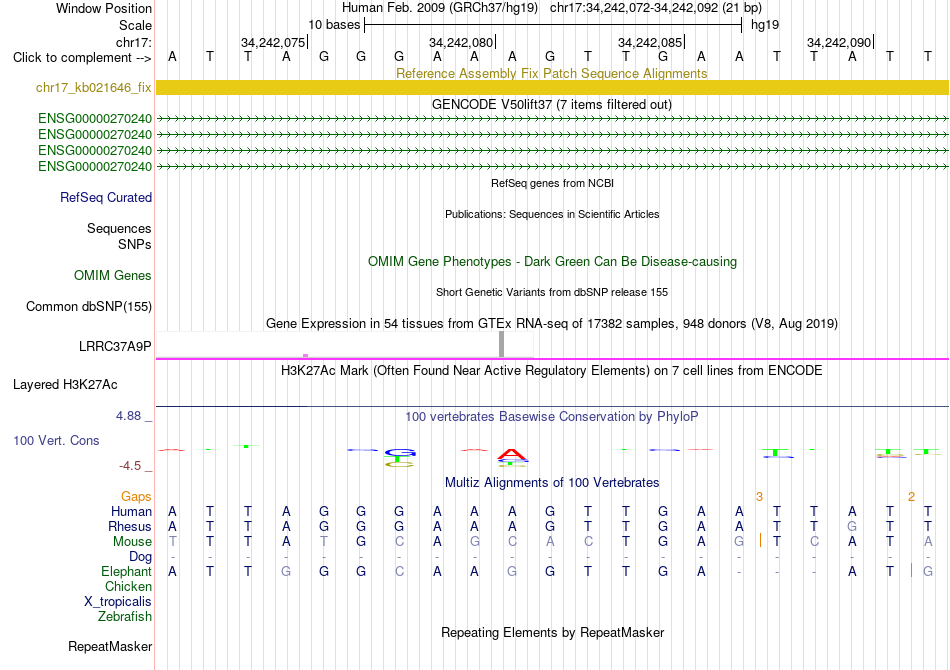Click the 34,242,075 coordinate marker
Viewport: 950px width, 670px height.
(273, 42)
